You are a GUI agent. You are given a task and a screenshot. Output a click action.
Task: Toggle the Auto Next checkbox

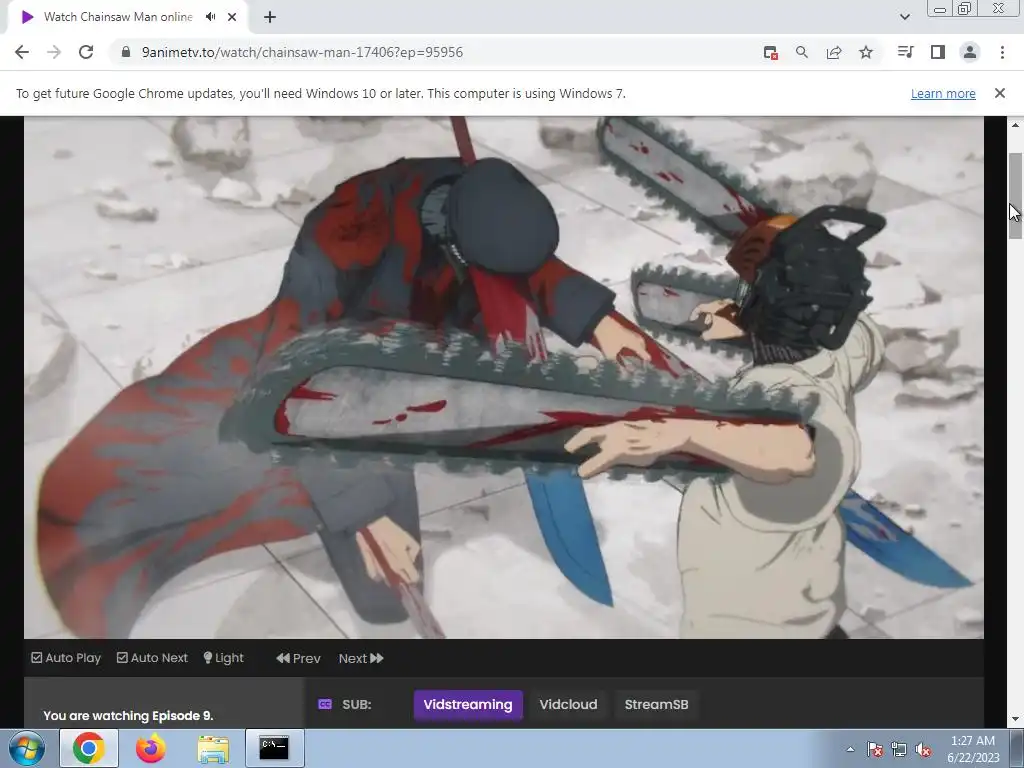click(152, 658)
